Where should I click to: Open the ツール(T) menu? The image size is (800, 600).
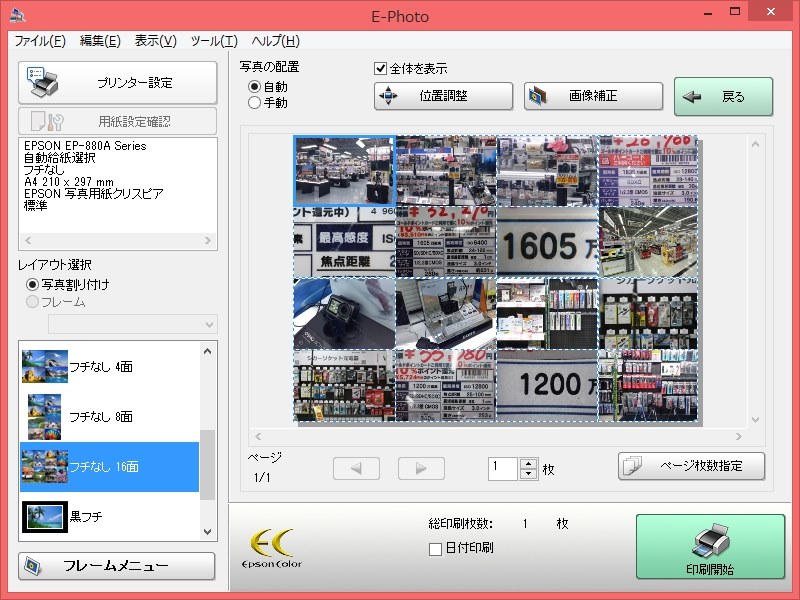click(214, 41)
